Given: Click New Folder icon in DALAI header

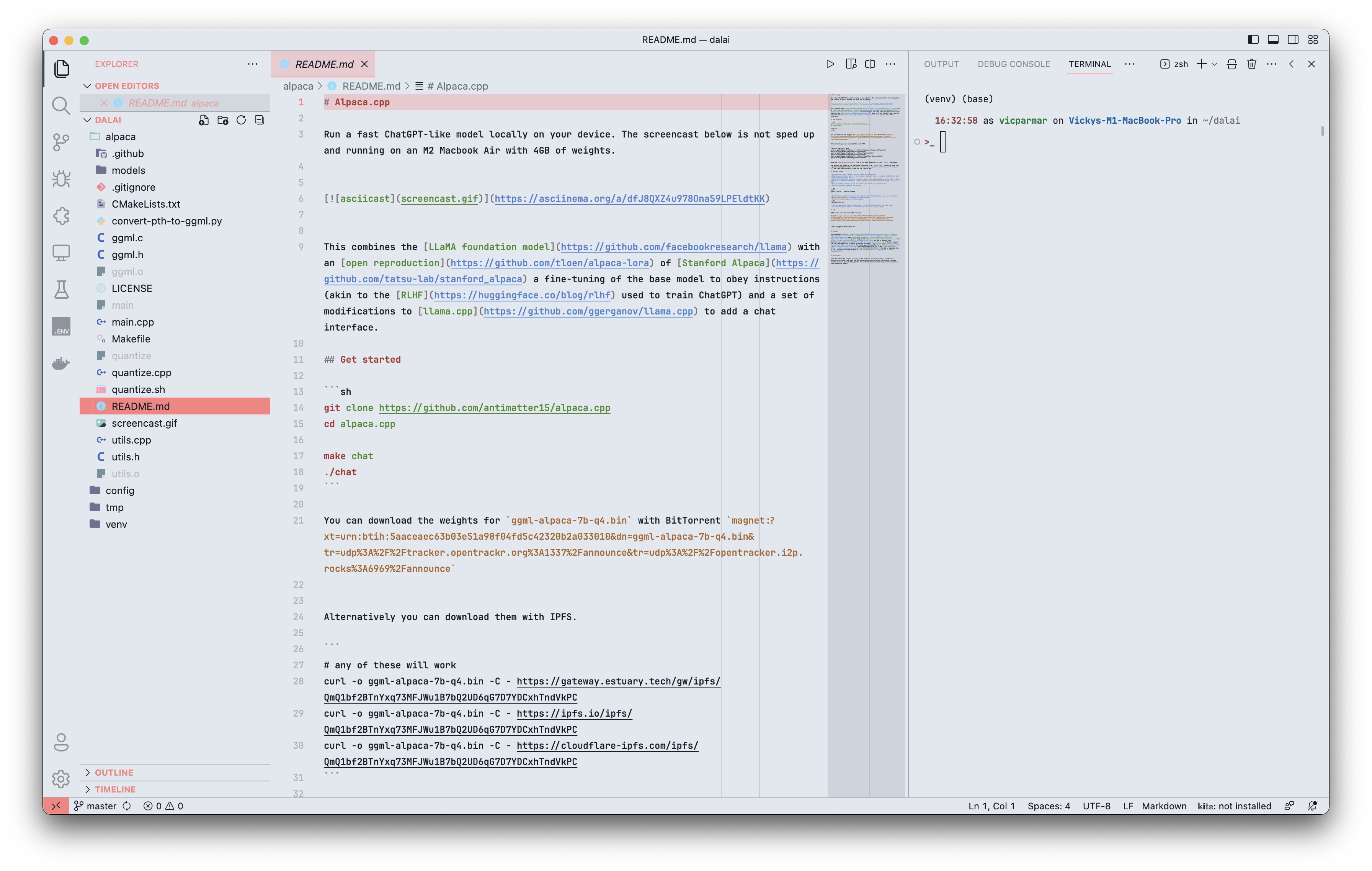Looking at the screenshot, I should pos(223,120).
